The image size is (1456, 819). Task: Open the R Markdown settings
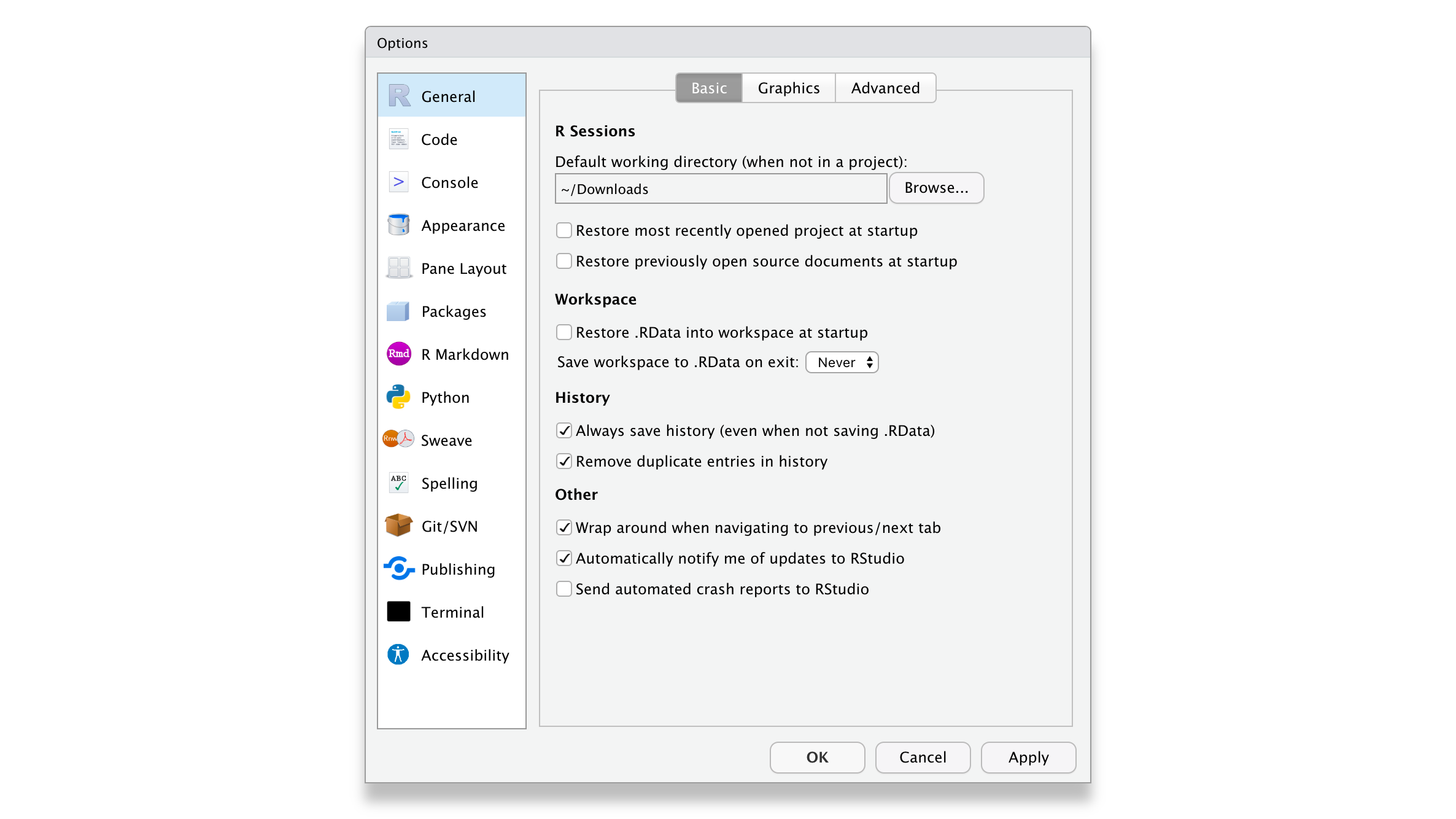[x=398, y=354]
